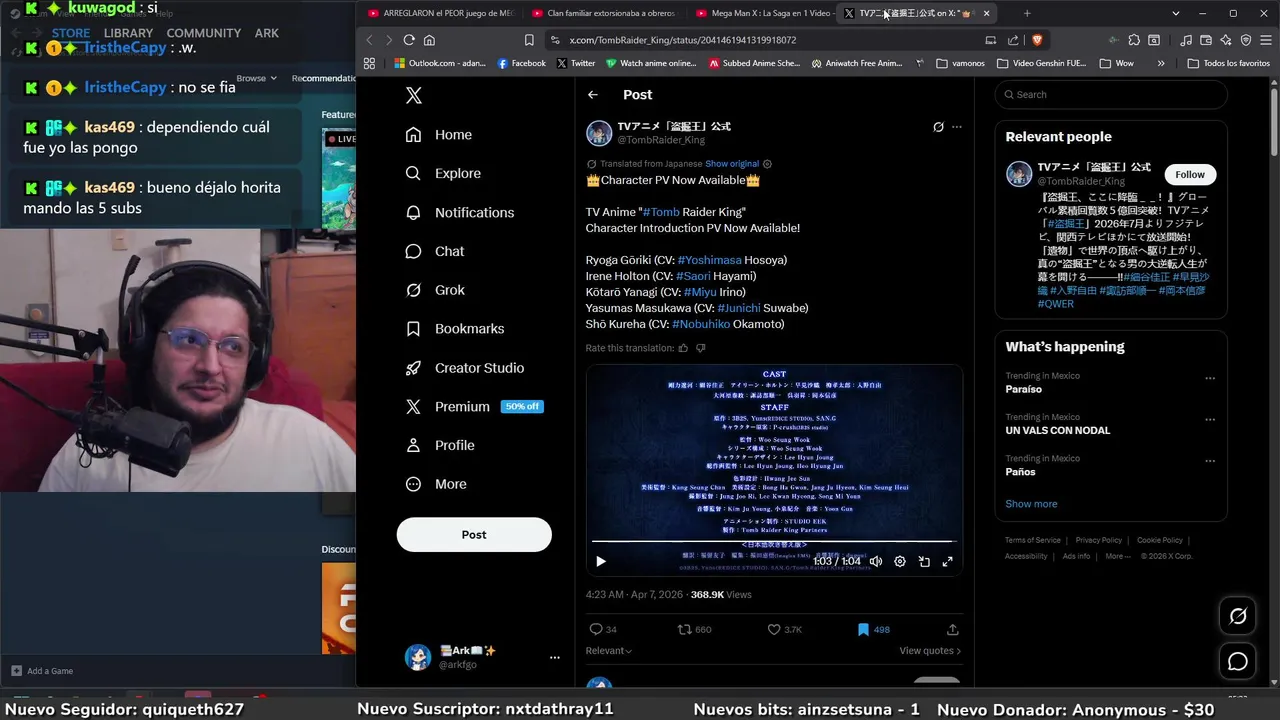
Task: Reload the page in browser
Action: [x=409, y=40]
